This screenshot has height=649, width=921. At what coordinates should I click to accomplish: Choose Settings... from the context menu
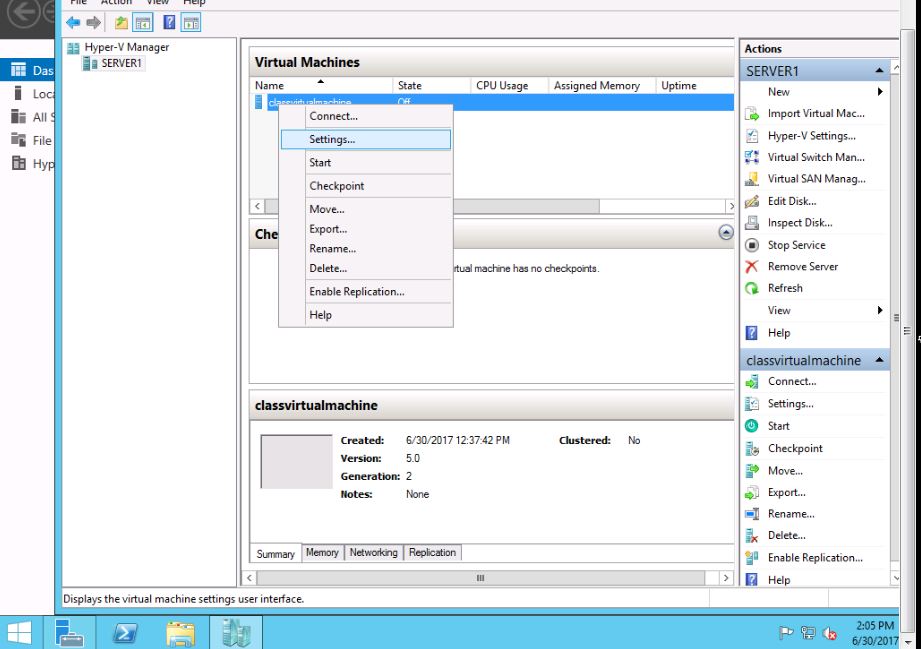(366, 140)
